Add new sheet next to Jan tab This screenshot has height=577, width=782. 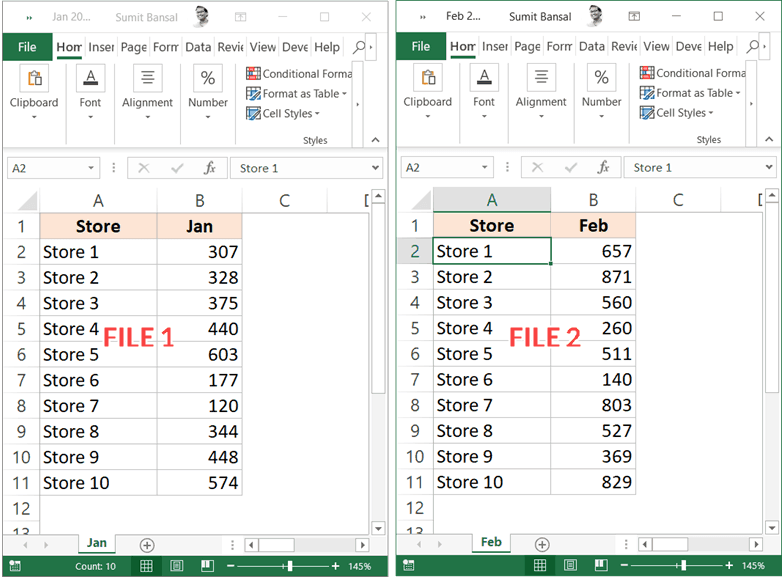pyautogui.click(x=147, y=545)
